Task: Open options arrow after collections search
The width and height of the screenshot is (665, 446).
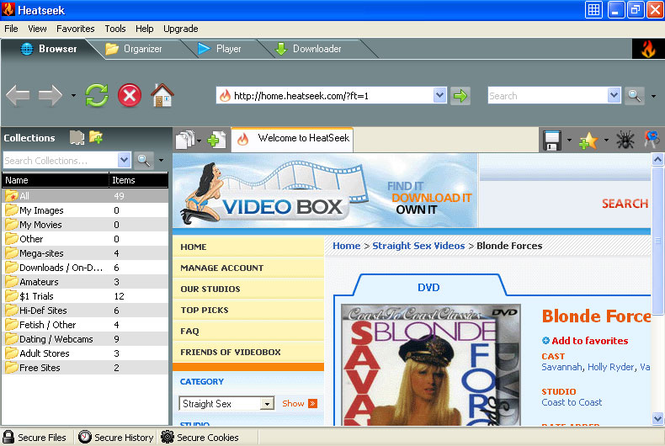Action: pyautogui.click(x=161, y=160)
